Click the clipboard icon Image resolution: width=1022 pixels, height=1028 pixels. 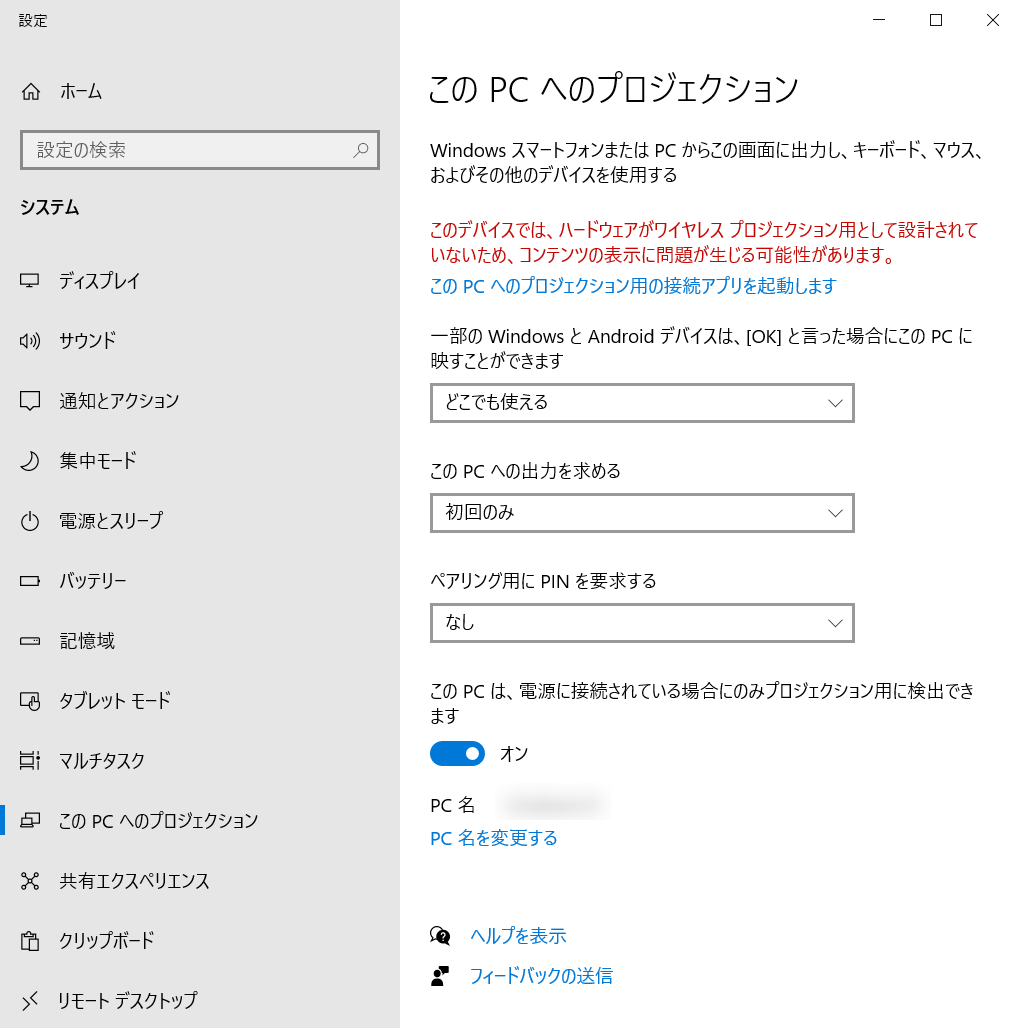click(x=29, y=941)
